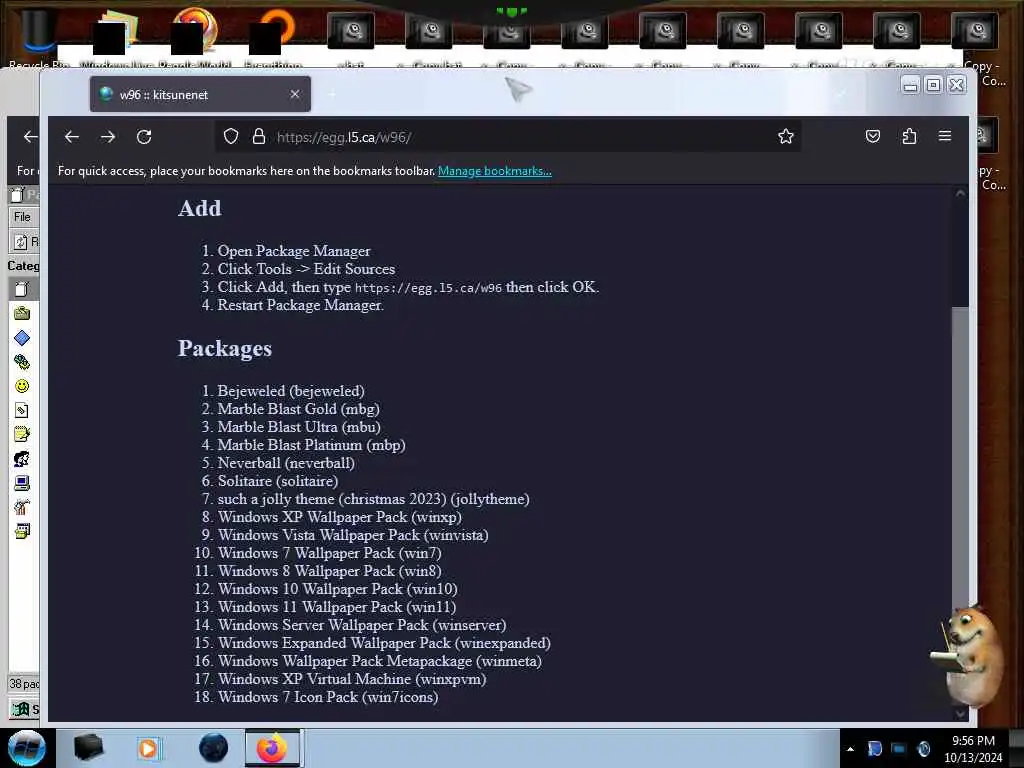This screenshot has width=1024, height=768.
Task: Click the Firefox taskbar button
Action: pyautogui.click(x=273, y=748)
